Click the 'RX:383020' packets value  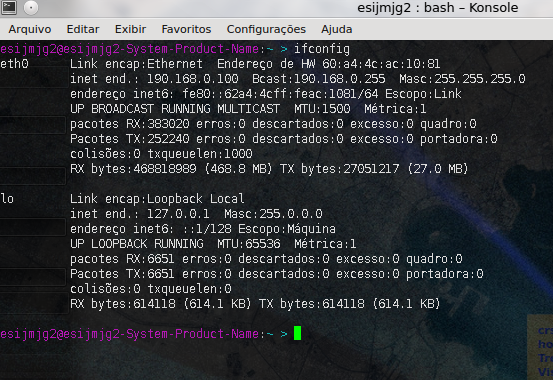[x=158, y=124]
